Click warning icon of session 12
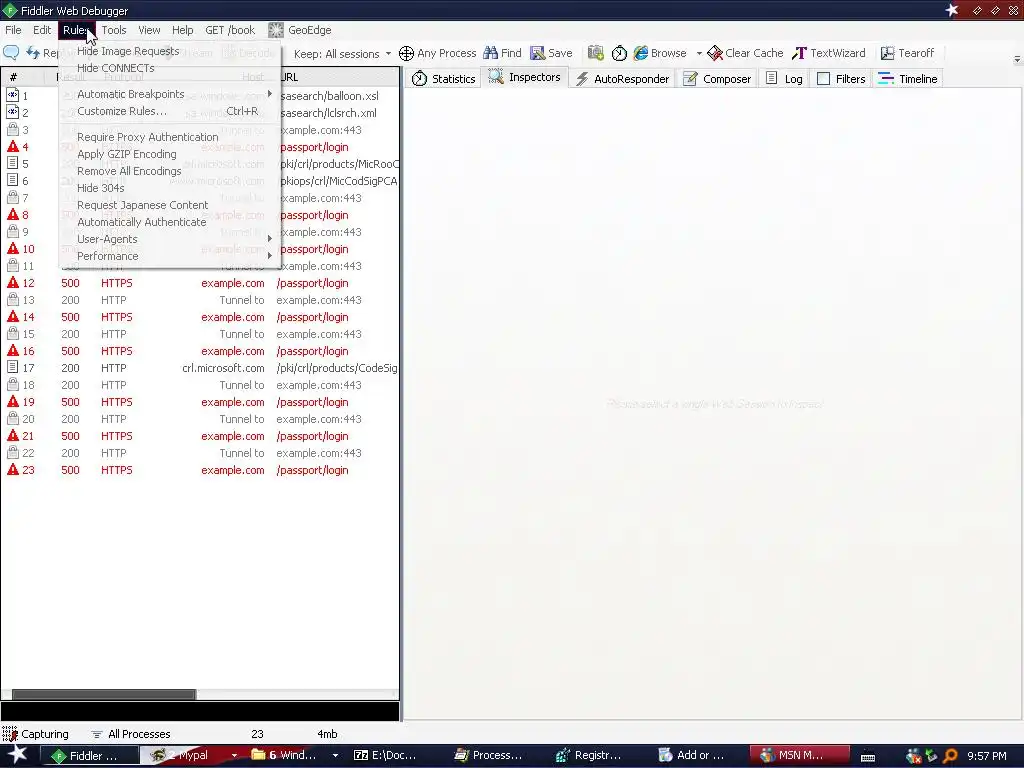Screen dimensions: 1024x768 point(13,282)
